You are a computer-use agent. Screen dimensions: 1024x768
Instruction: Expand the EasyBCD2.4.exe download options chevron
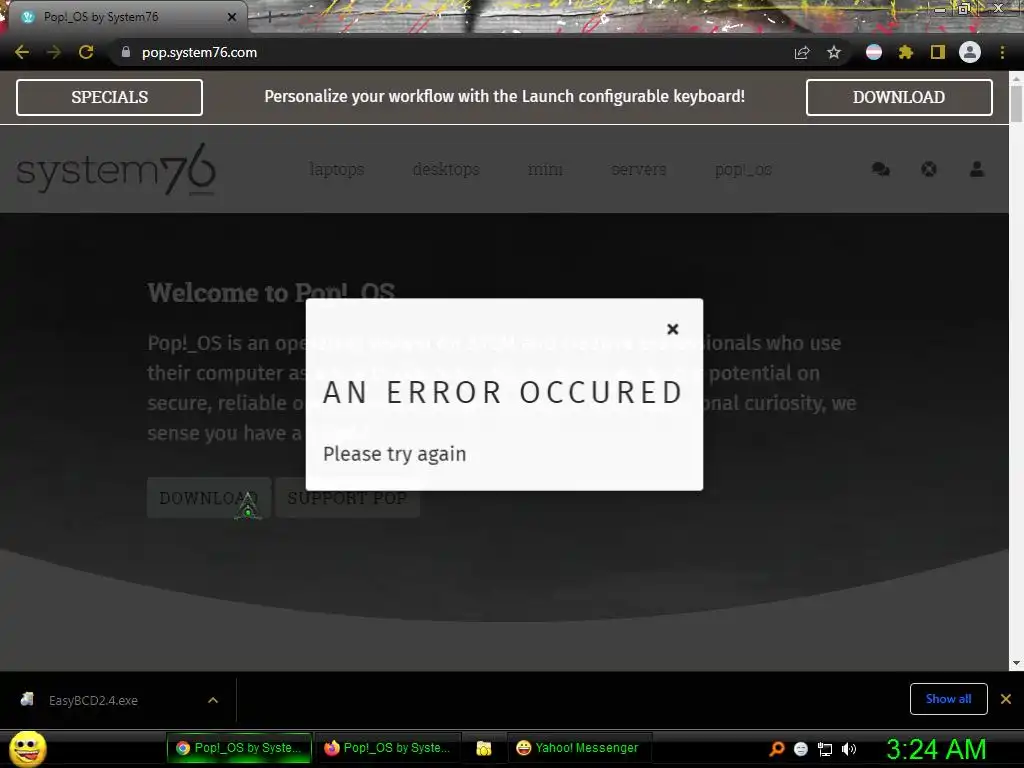(x=213, y=700)
